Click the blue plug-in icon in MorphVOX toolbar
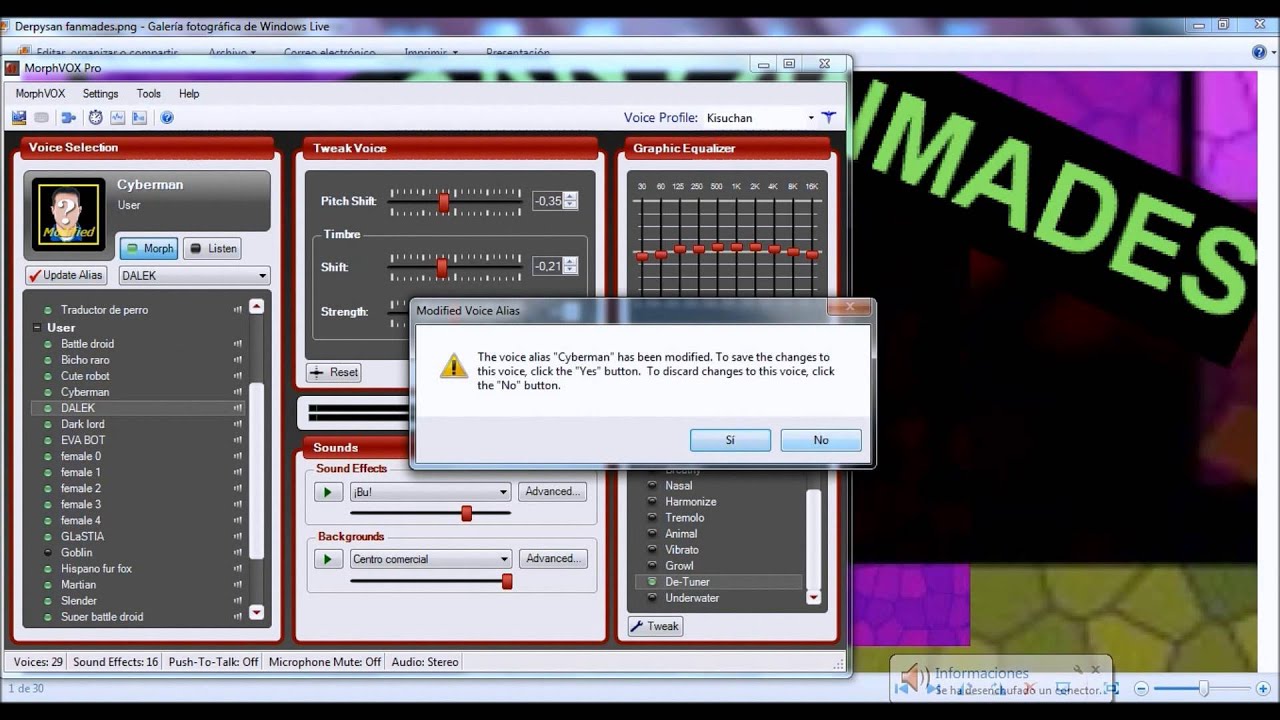Viewport: 1280px width, 720px height. [68, 118]
